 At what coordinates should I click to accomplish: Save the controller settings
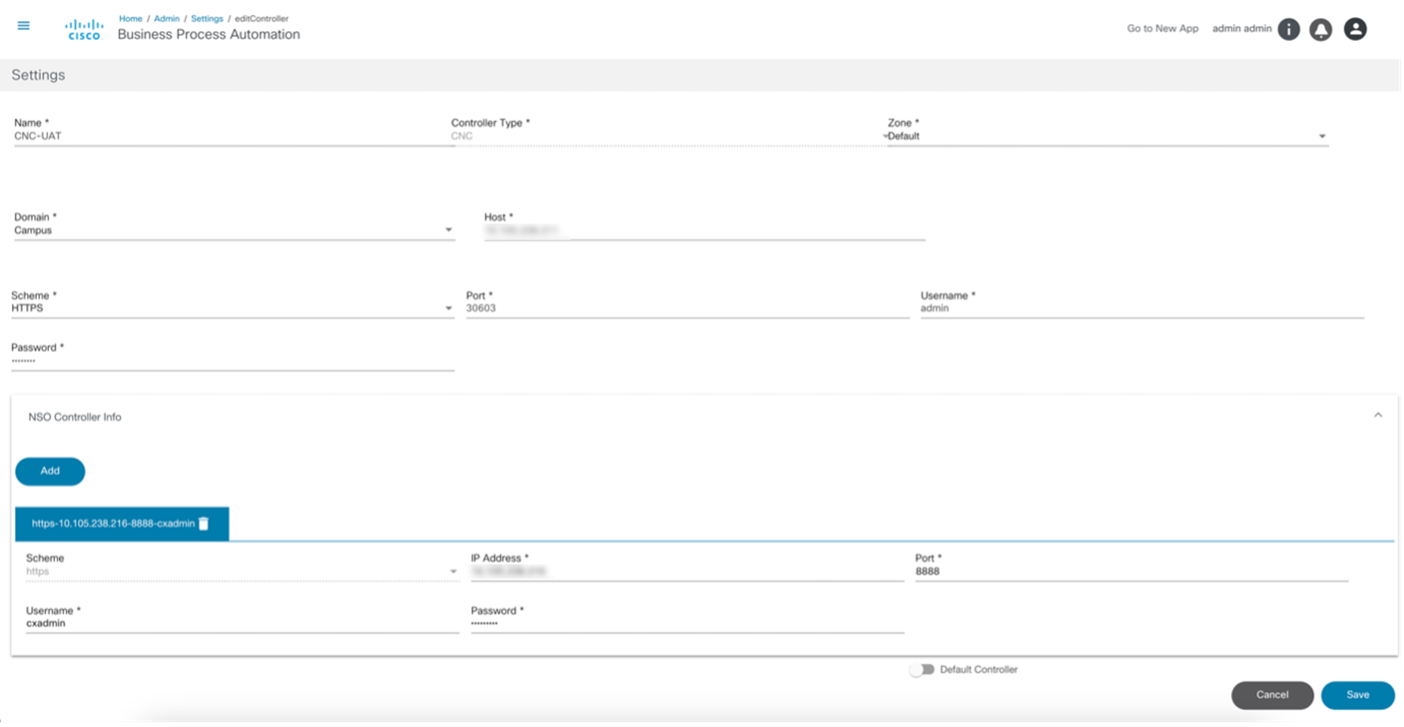(x=1358, y=695)
